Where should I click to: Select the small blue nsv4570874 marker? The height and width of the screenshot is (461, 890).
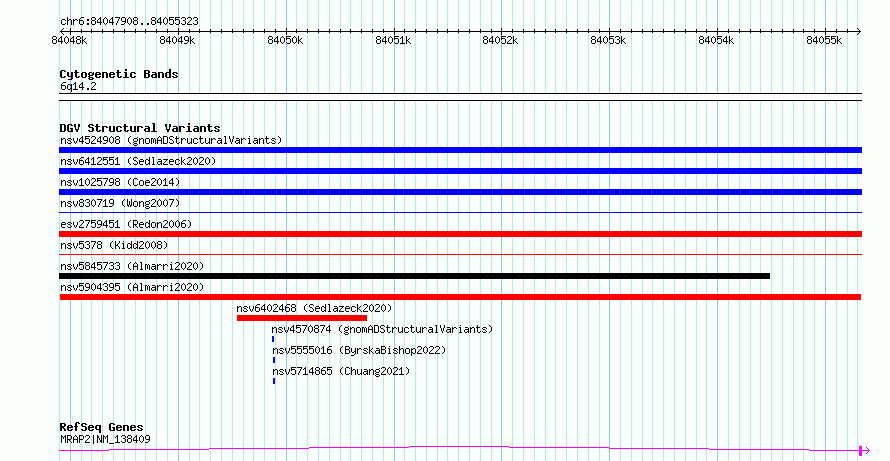(x=273, y=339)
